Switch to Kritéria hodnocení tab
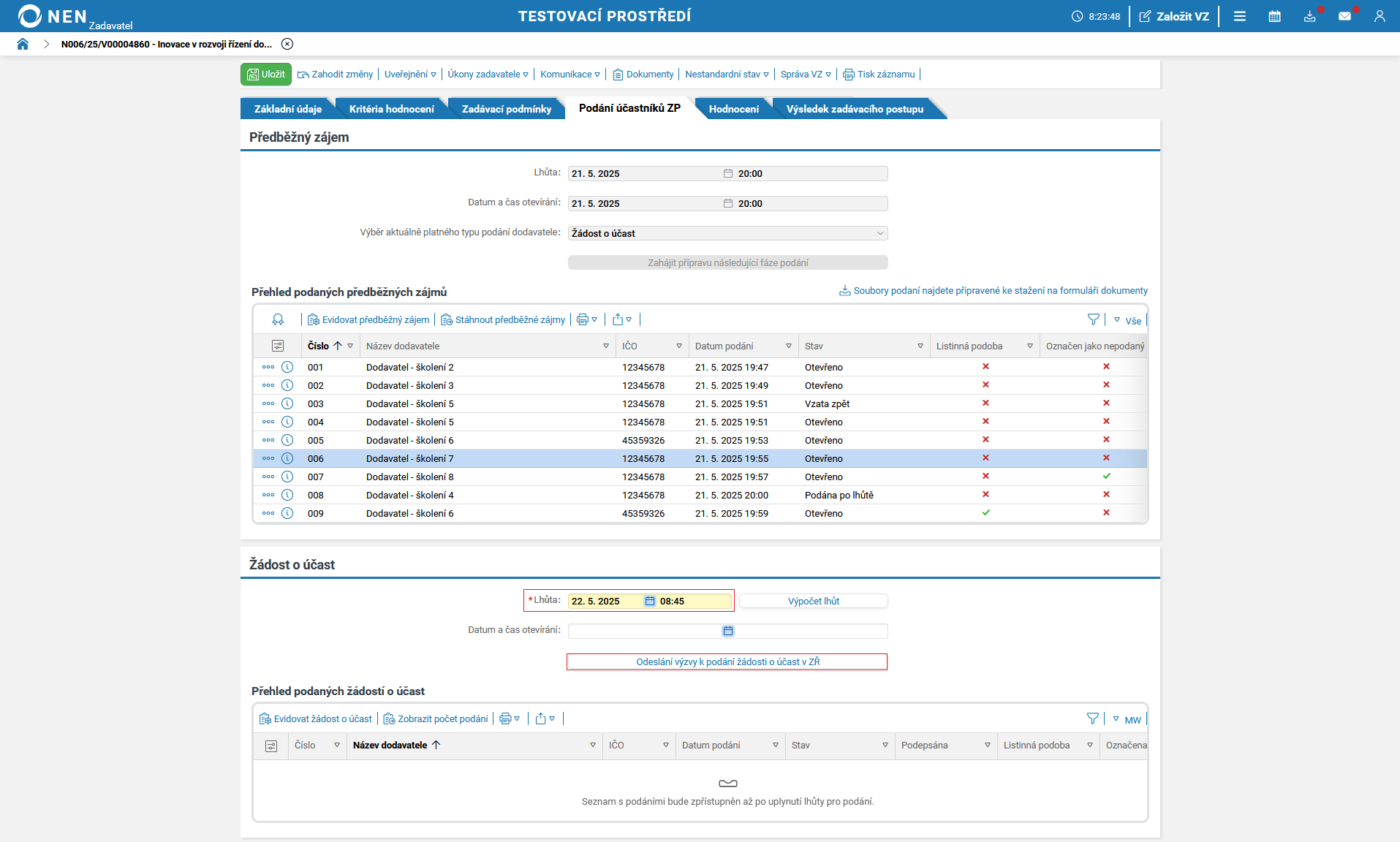The image size is (1400, 842). click(391, 109)
